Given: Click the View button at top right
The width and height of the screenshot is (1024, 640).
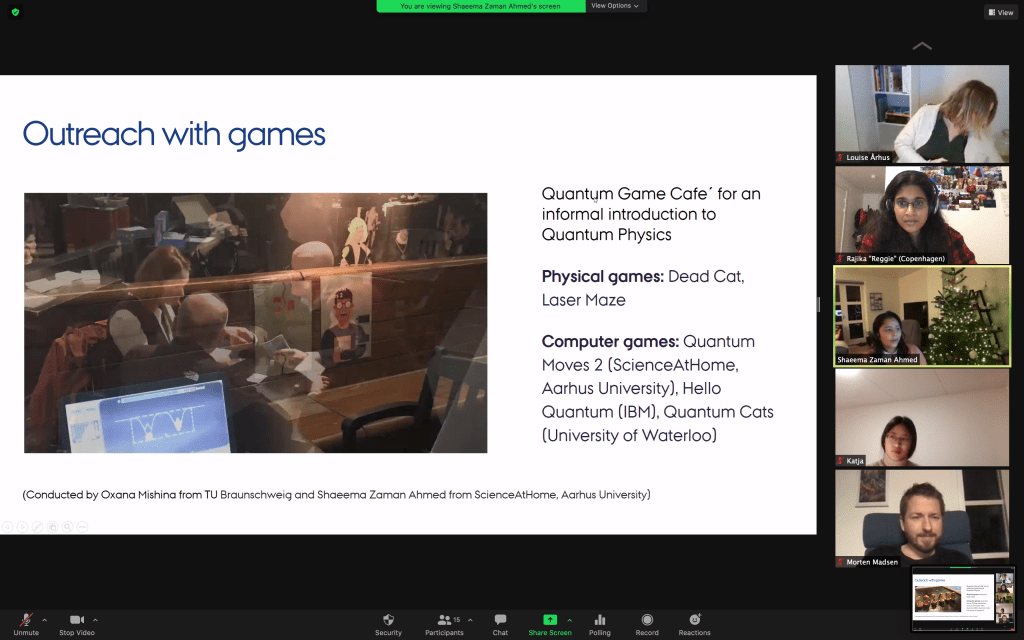Looking at the screenshot, I should coord(1000,12).
